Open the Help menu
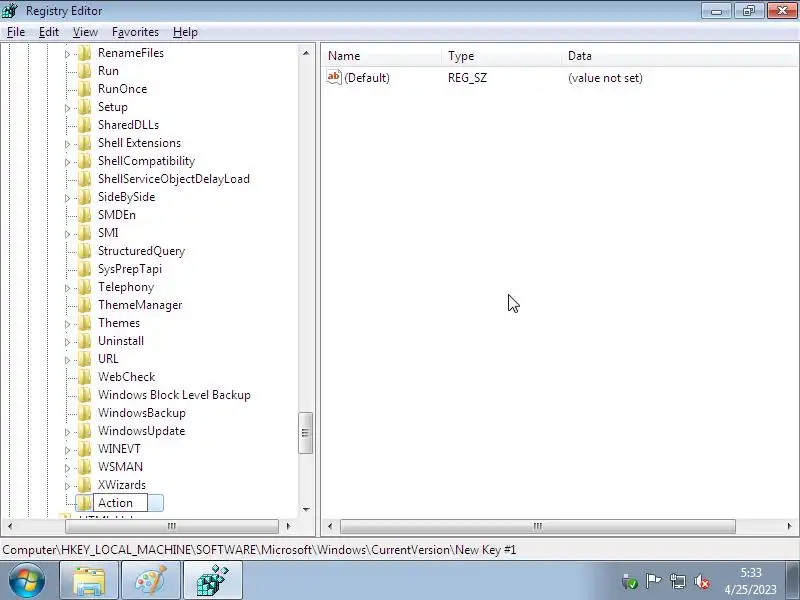800x600 pixels. (185, 32)
